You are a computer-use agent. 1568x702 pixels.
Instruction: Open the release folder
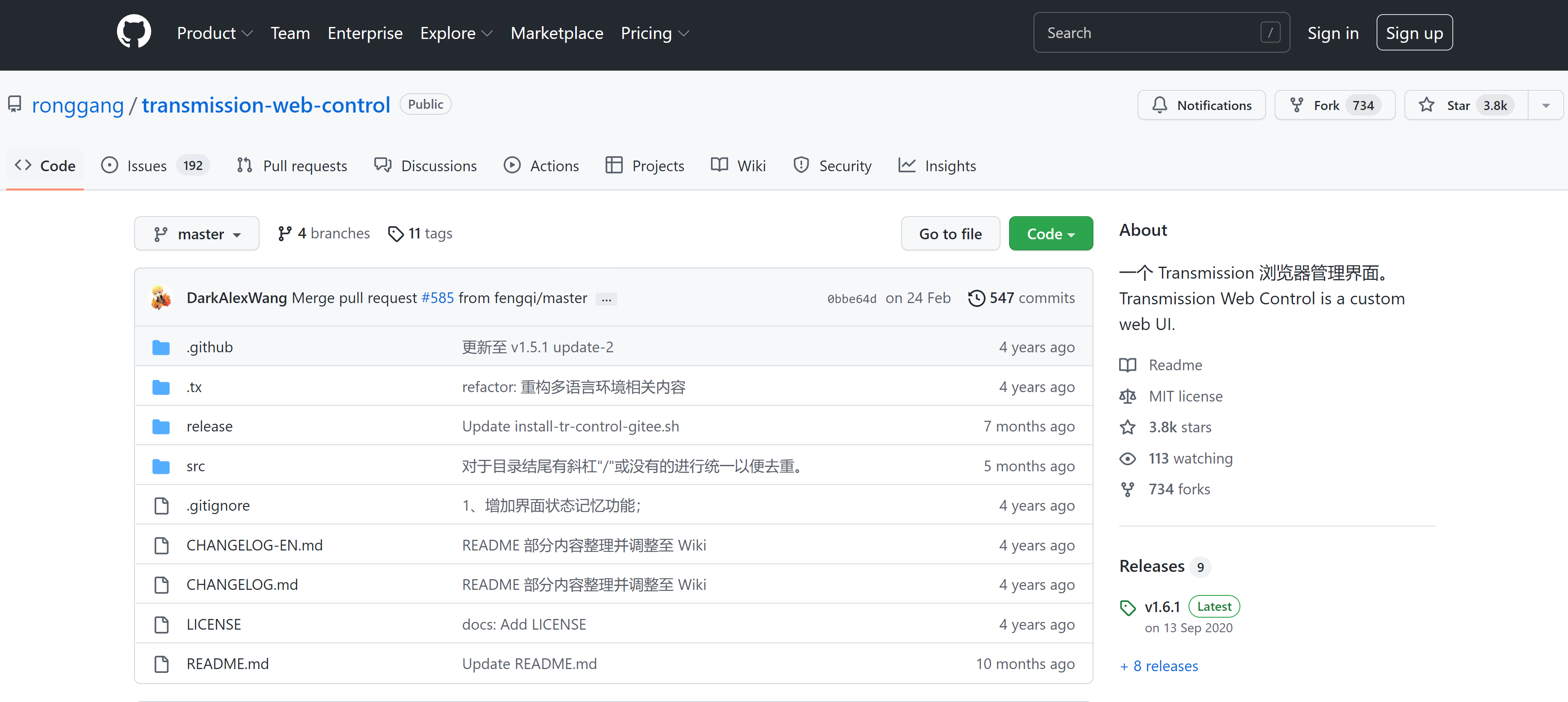(x=209, y=426)
